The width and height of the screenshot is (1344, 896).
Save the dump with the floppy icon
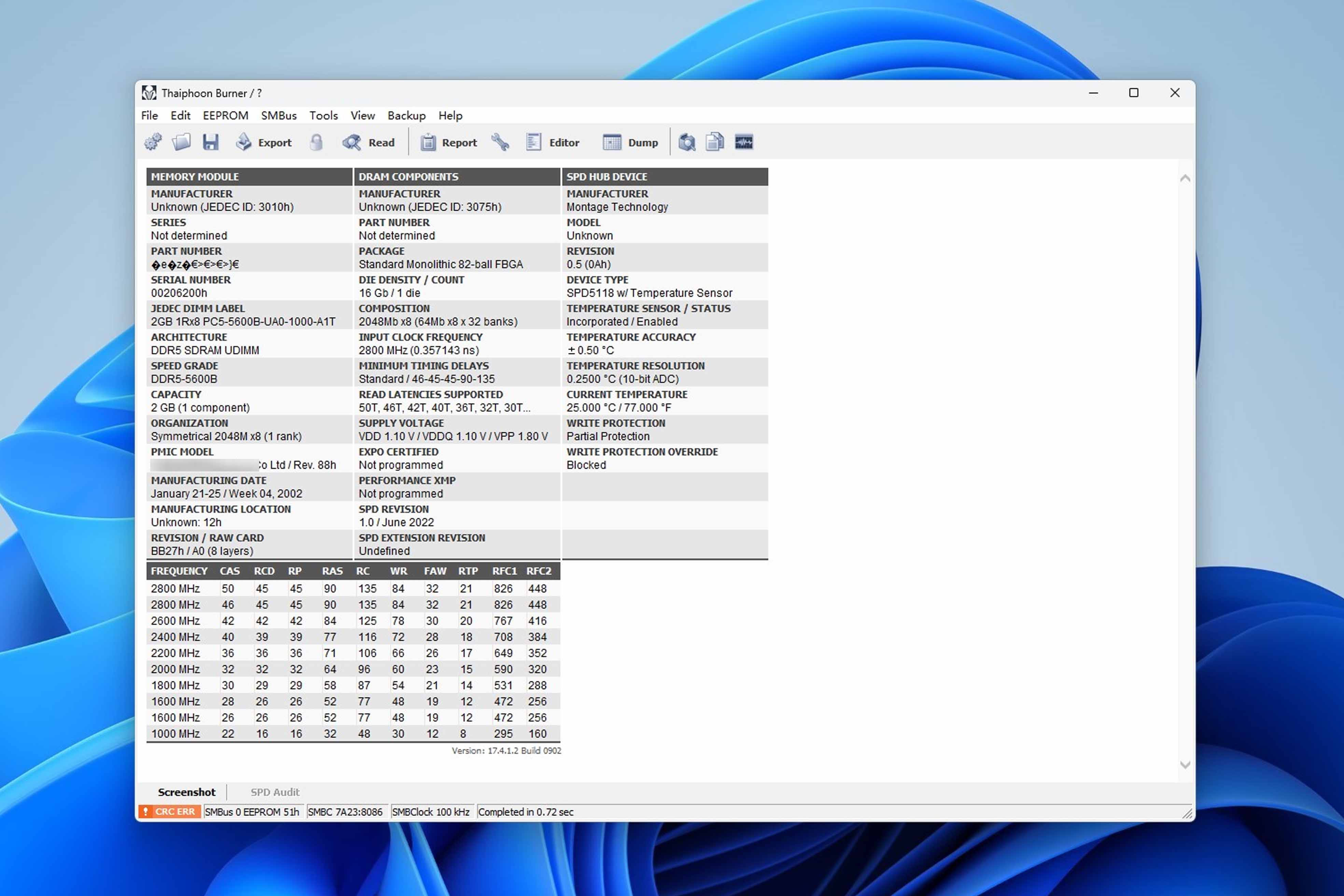pyautogui.click(x=211, y=142)
